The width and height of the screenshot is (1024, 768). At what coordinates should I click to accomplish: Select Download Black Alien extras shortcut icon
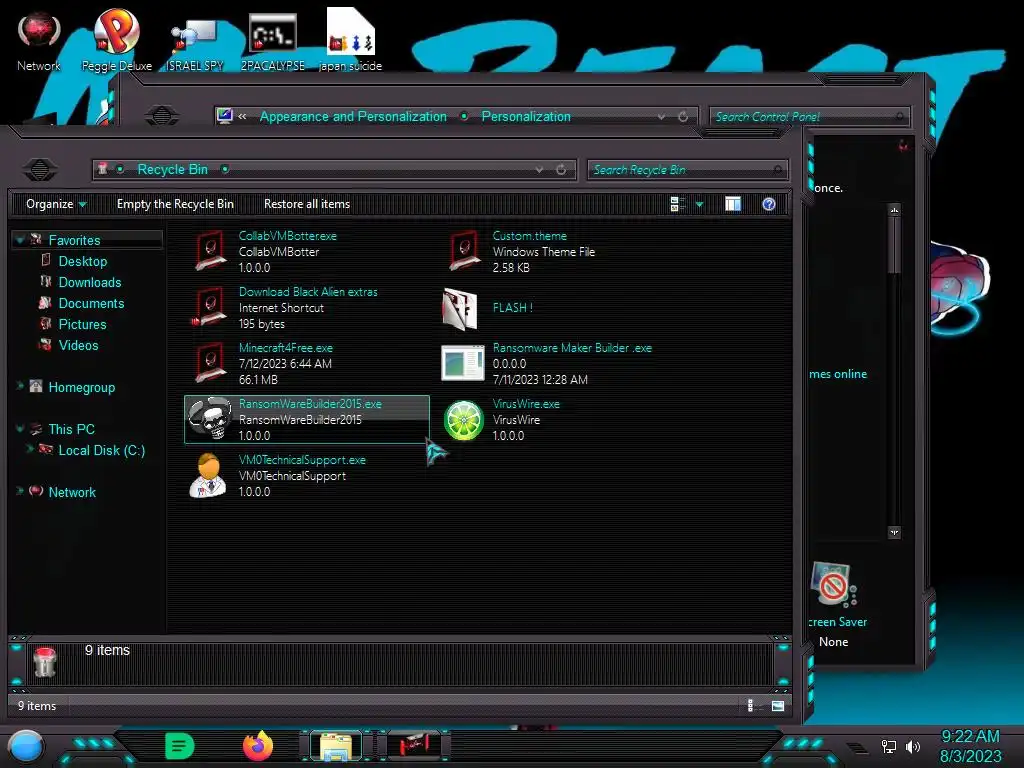tap(210, 308)
